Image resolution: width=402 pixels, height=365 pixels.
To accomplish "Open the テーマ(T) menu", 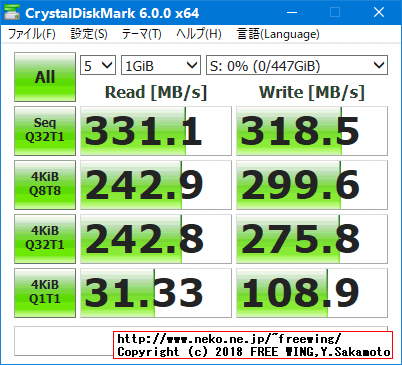I will pyautogui.click(x=142, y=34).
